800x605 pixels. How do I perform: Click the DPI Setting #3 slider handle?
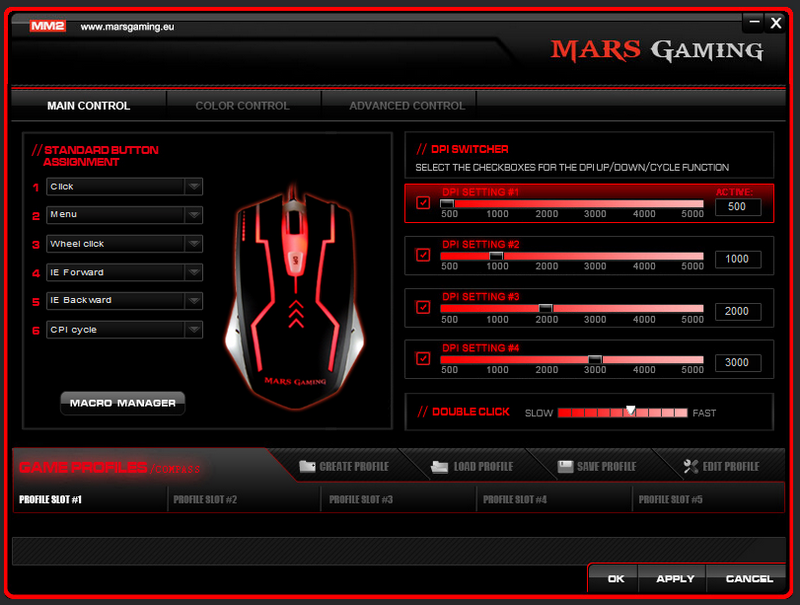tap(545, 308)
